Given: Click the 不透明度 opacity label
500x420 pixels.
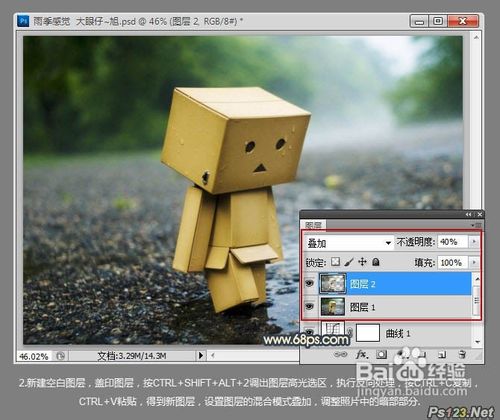Looking at the screenshot, I should click(x=416, y=242).
